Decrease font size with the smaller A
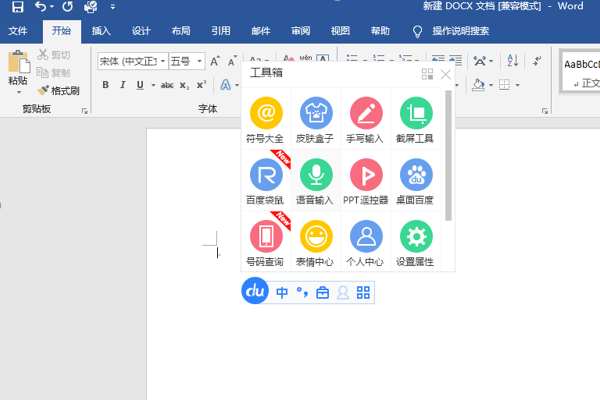600x400 pixels. [232, 61]
